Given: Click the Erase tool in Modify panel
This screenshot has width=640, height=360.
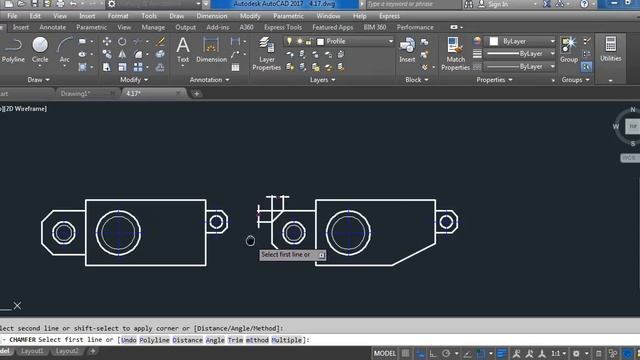Looking at the screenshot, I should [160, 41].
